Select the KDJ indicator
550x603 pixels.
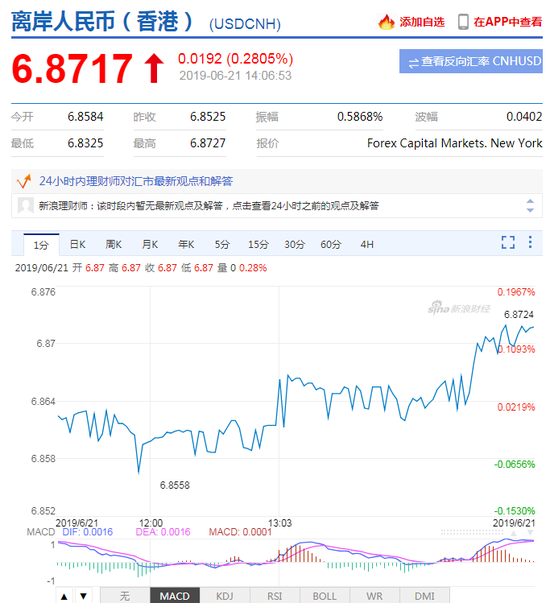(x=225, y=596)
